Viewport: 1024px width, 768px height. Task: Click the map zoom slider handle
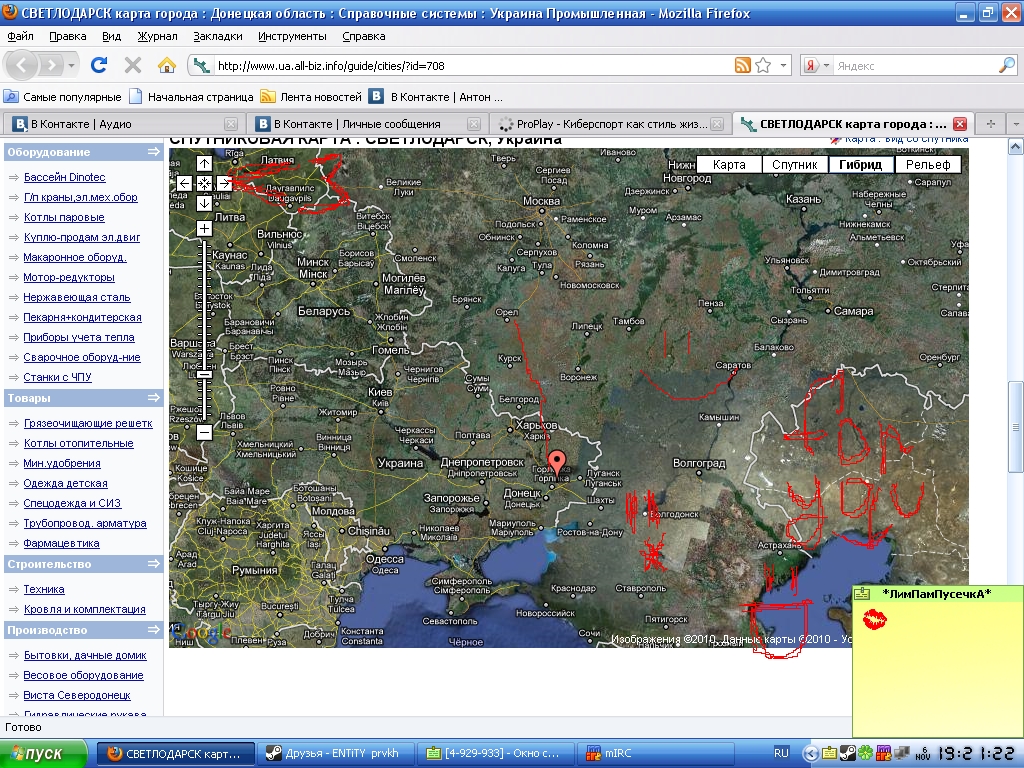click(204, 374)
